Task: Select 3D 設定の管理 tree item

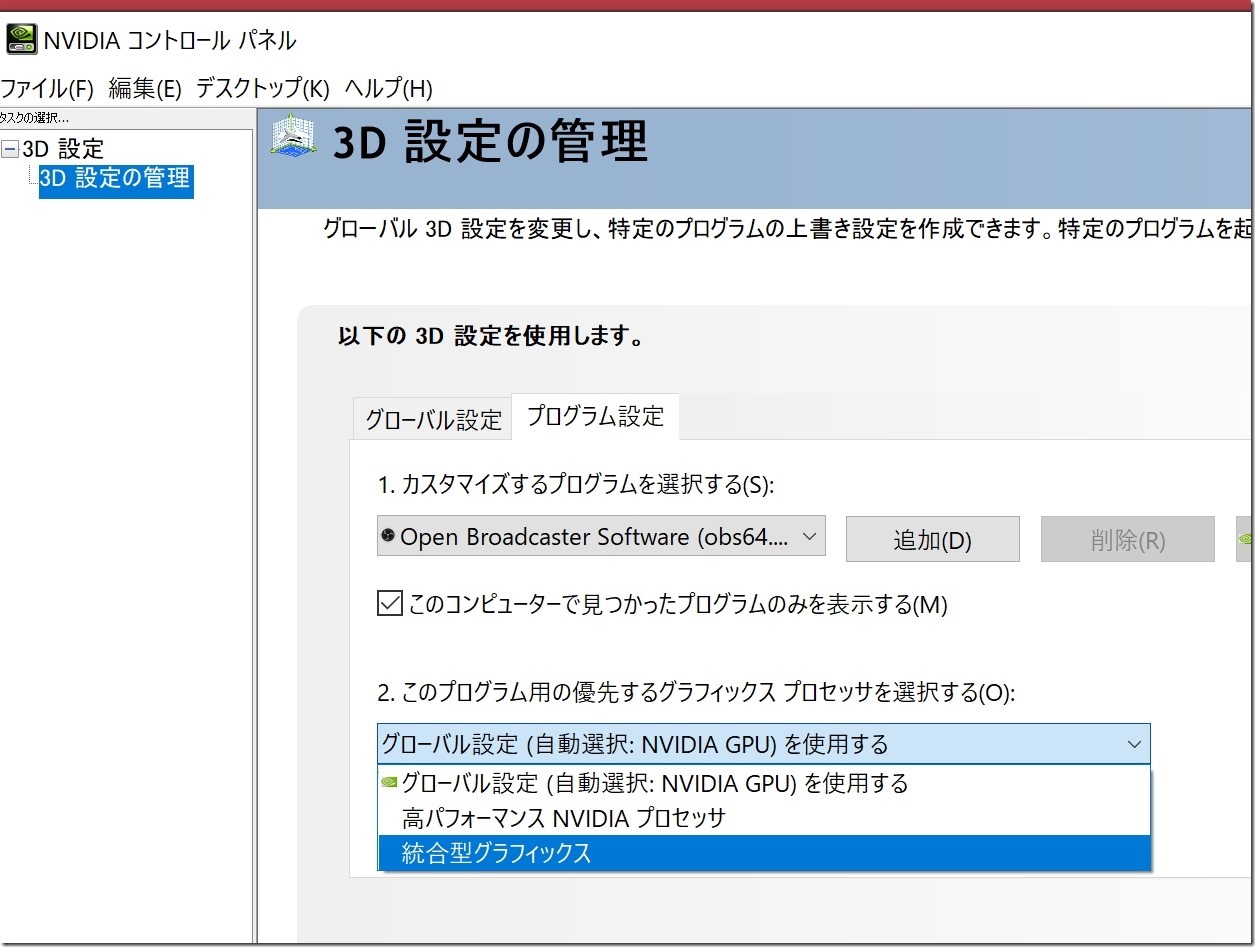Action: coord(115,179)
